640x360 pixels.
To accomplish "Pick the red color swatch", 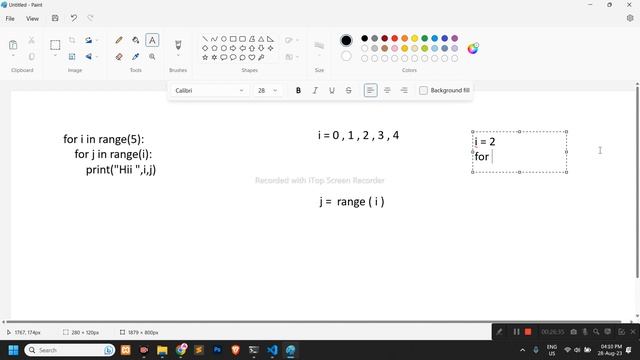I will [x=395, y=38].
